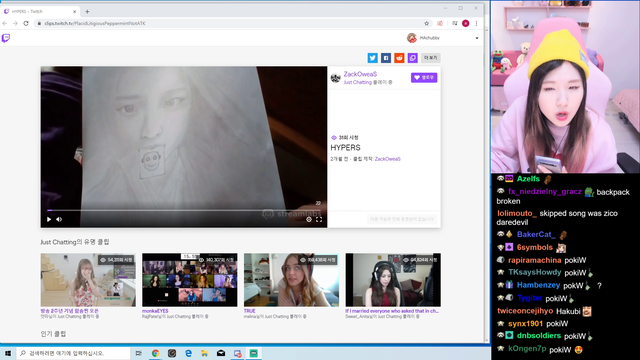Open clip creator ZackOweaS link
Image resolution: width=640 pixels, height=360 pixels.
pyautogui.click(x=388, y=159)
